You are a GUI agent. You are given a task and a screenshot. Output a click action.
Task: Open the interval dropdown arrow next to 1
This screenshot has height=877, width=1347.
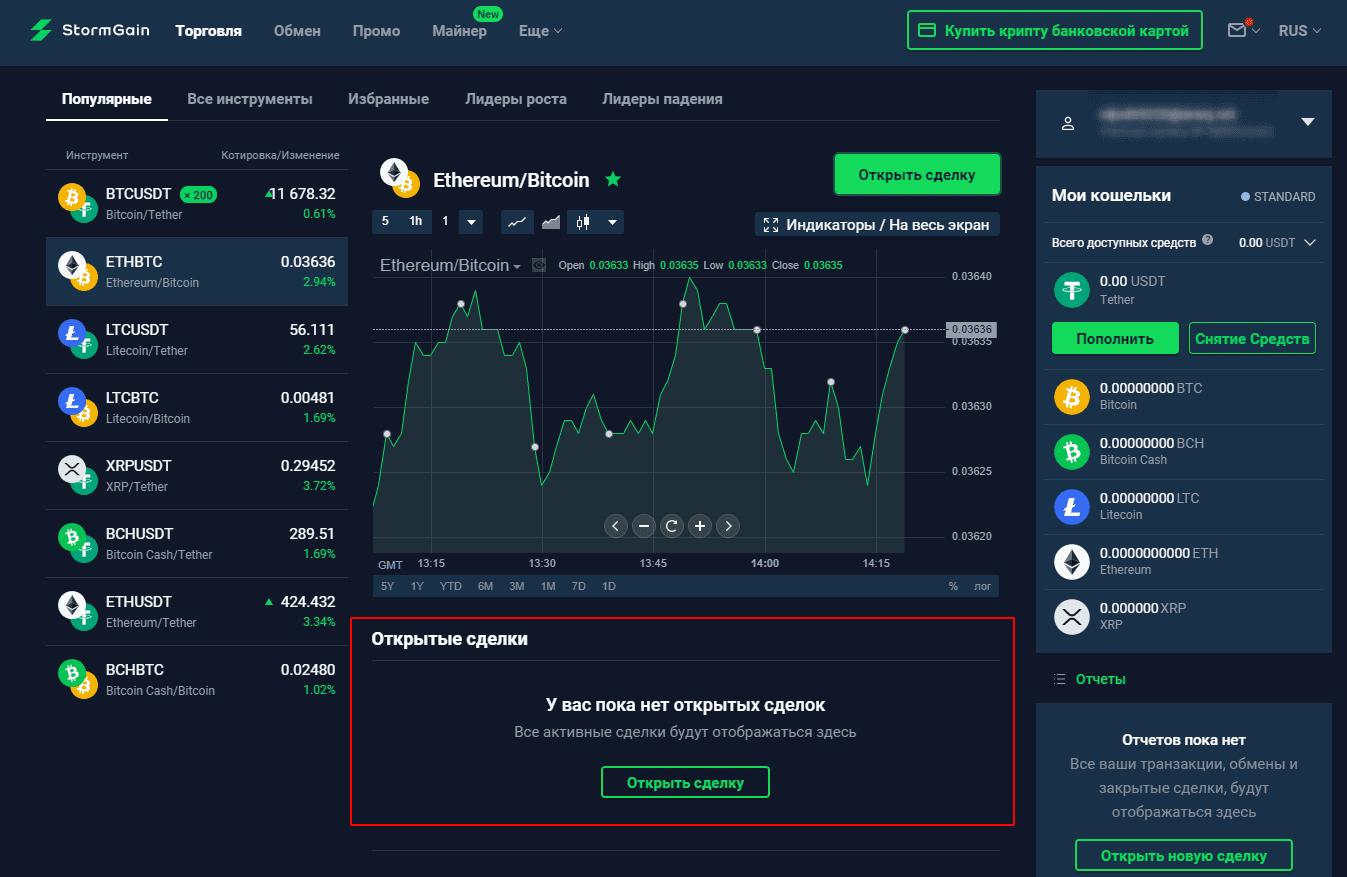[472, 222]
